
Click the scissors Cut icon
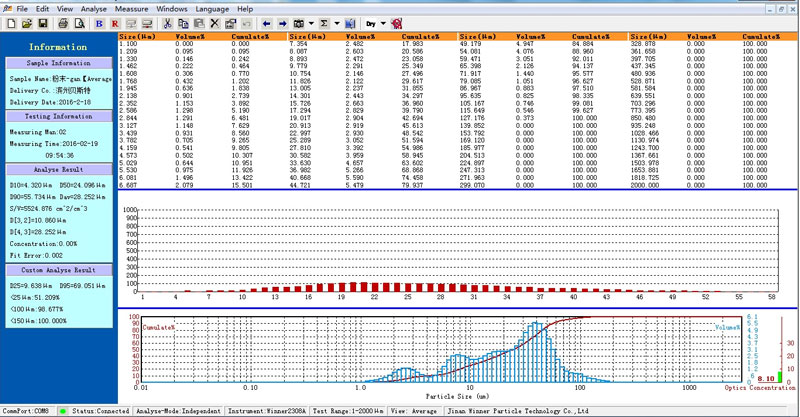pyautogui.click(x=168, y=22)
